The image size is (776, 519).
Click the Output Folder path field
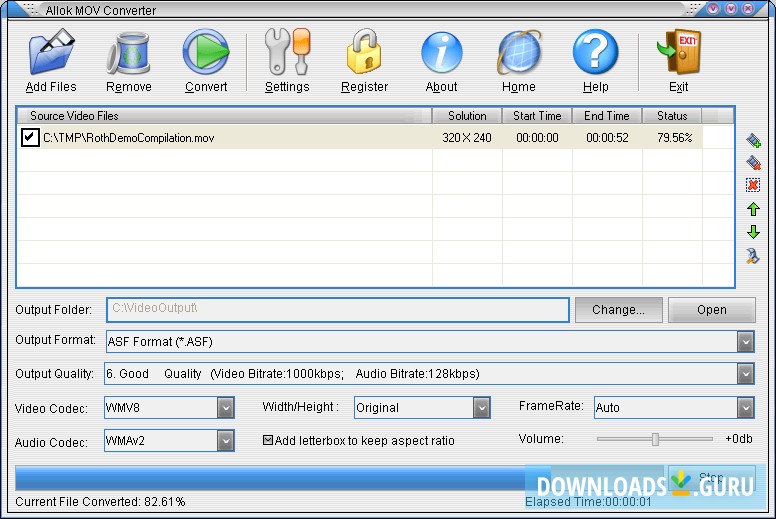coord(338,310)
